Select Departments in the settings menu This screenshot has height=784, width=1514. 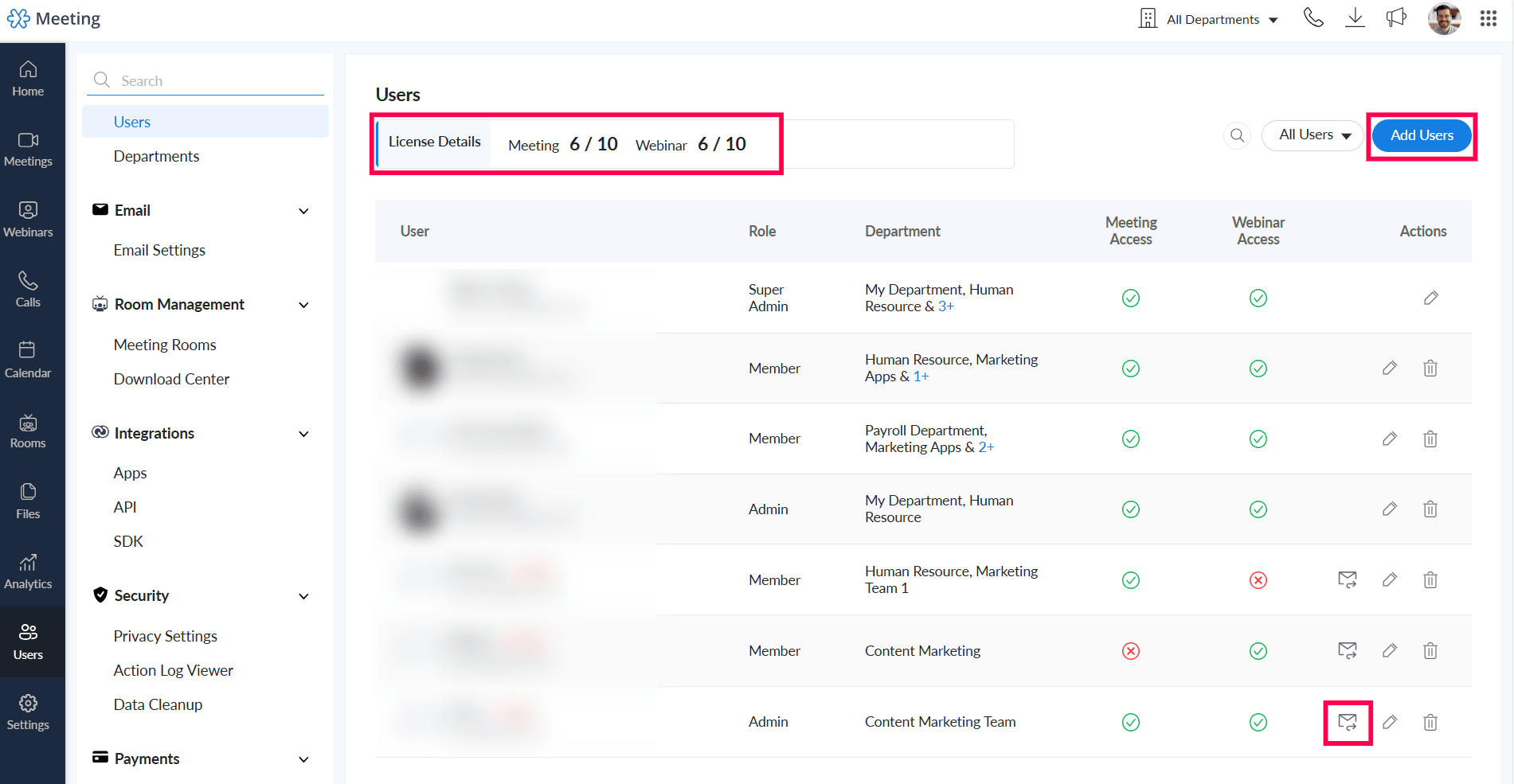[x=156, y=156]
